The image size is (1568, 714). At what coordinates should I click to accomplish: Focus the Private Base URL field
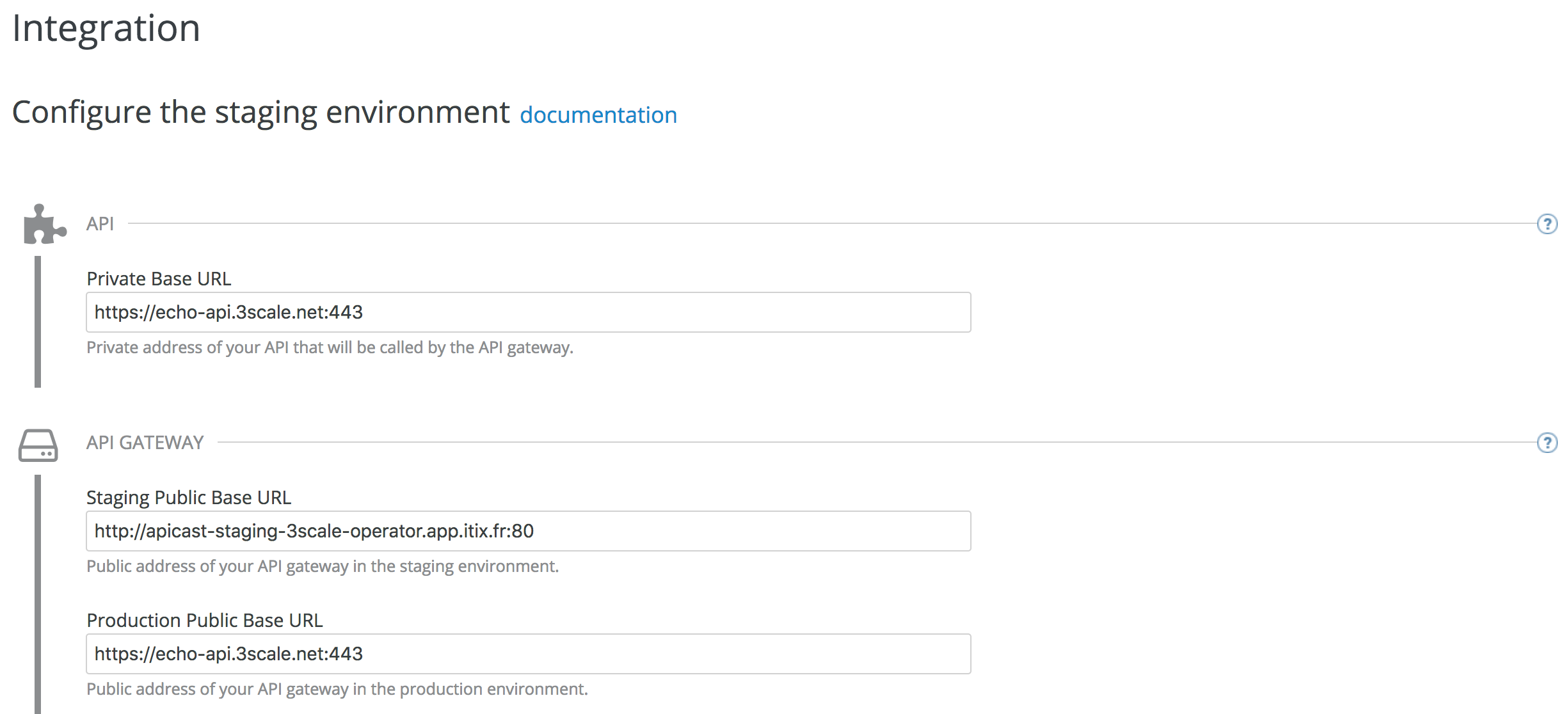coord(528,312)
